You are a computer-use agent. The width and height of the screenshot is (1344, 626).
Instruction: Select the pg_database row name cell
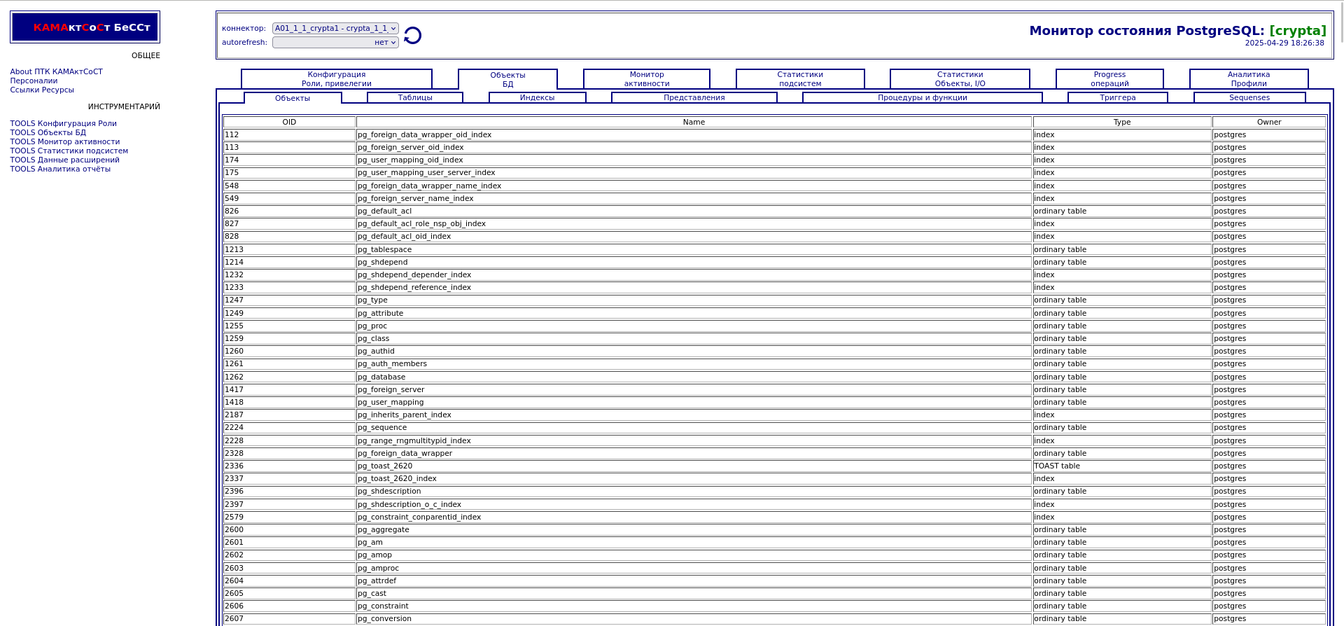coord(693,377)
